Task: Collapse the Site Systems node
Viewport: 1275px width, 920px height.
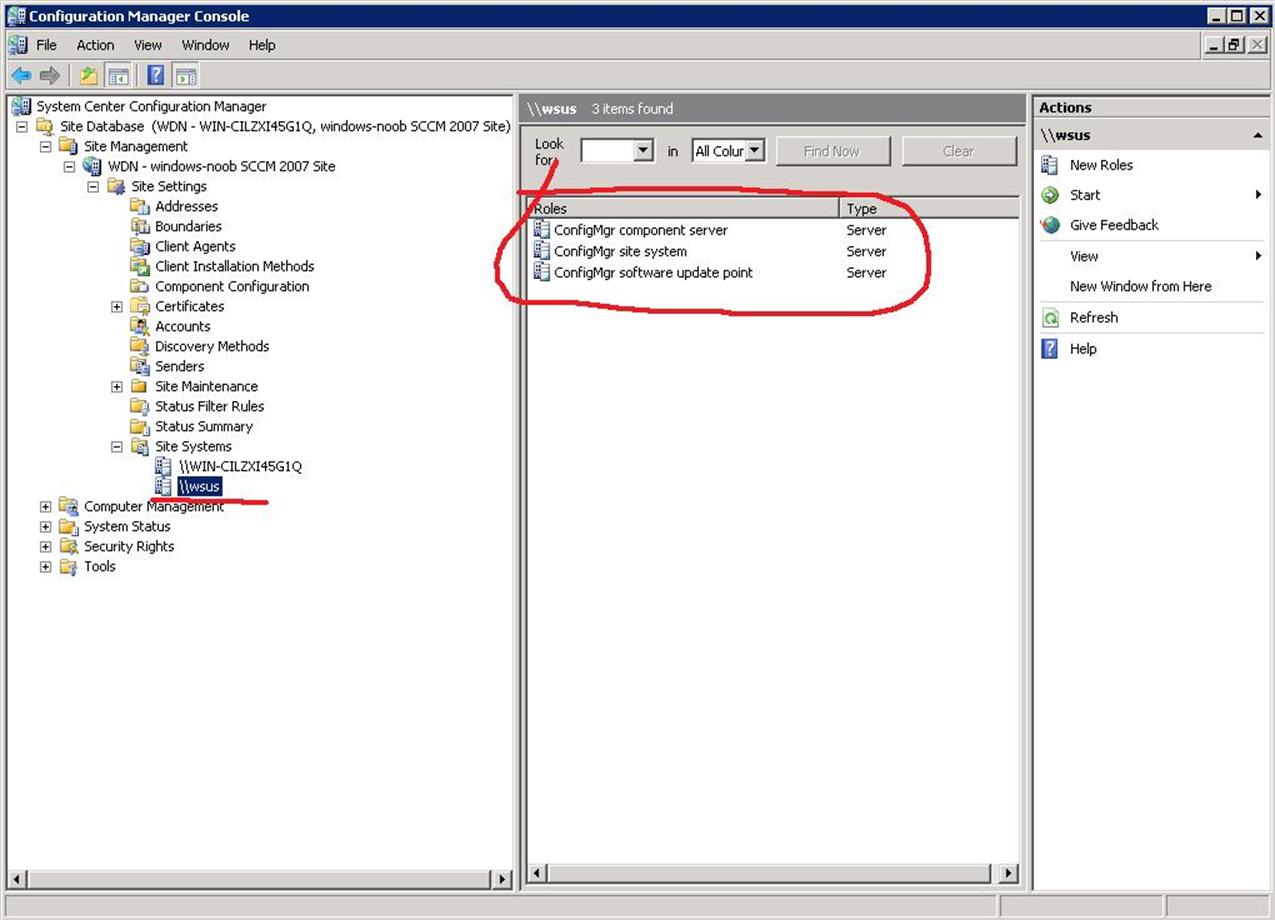Action: (117, 446)
